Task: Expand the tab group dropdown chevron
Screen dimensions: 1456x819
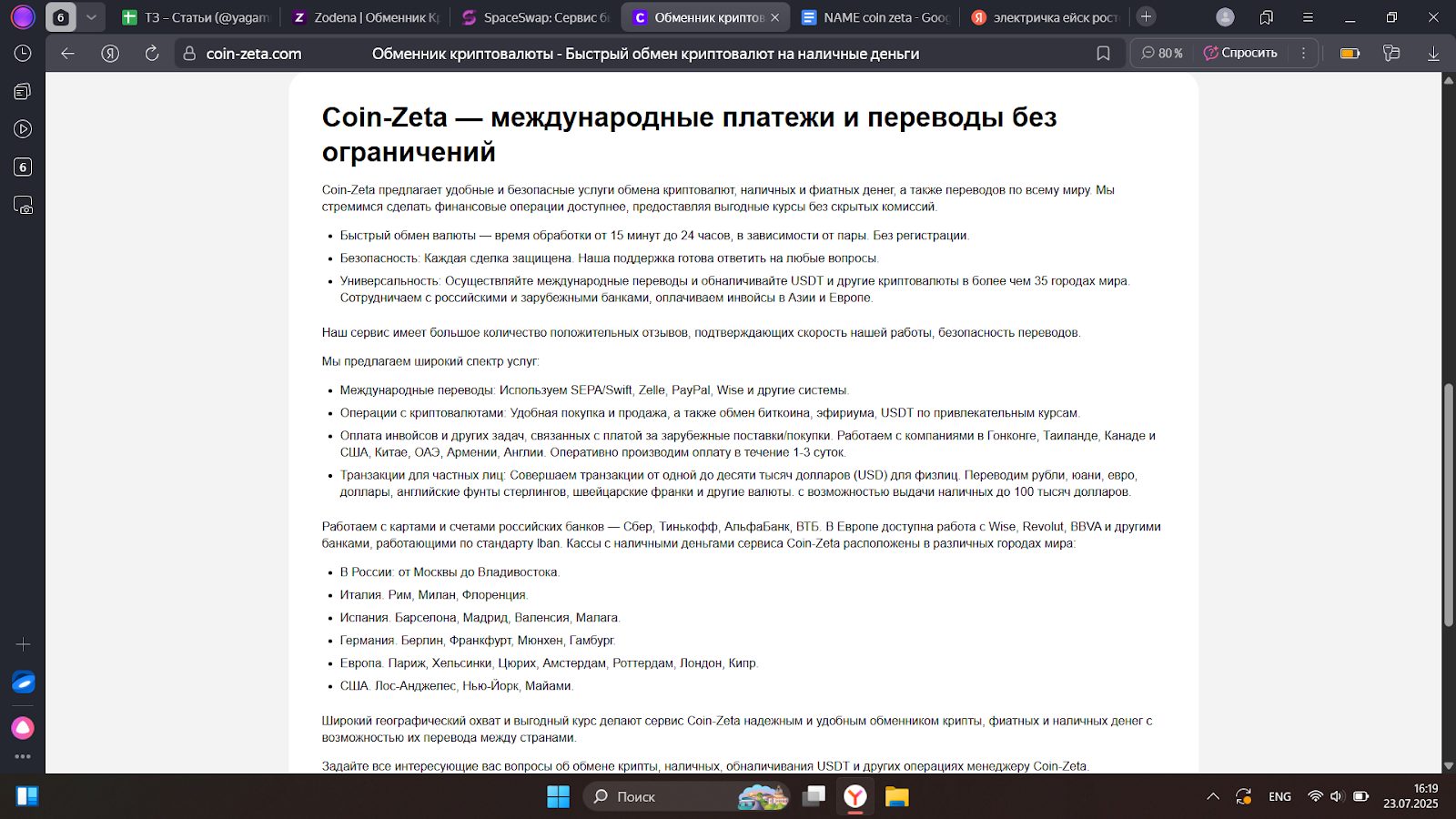Action: 91,17
